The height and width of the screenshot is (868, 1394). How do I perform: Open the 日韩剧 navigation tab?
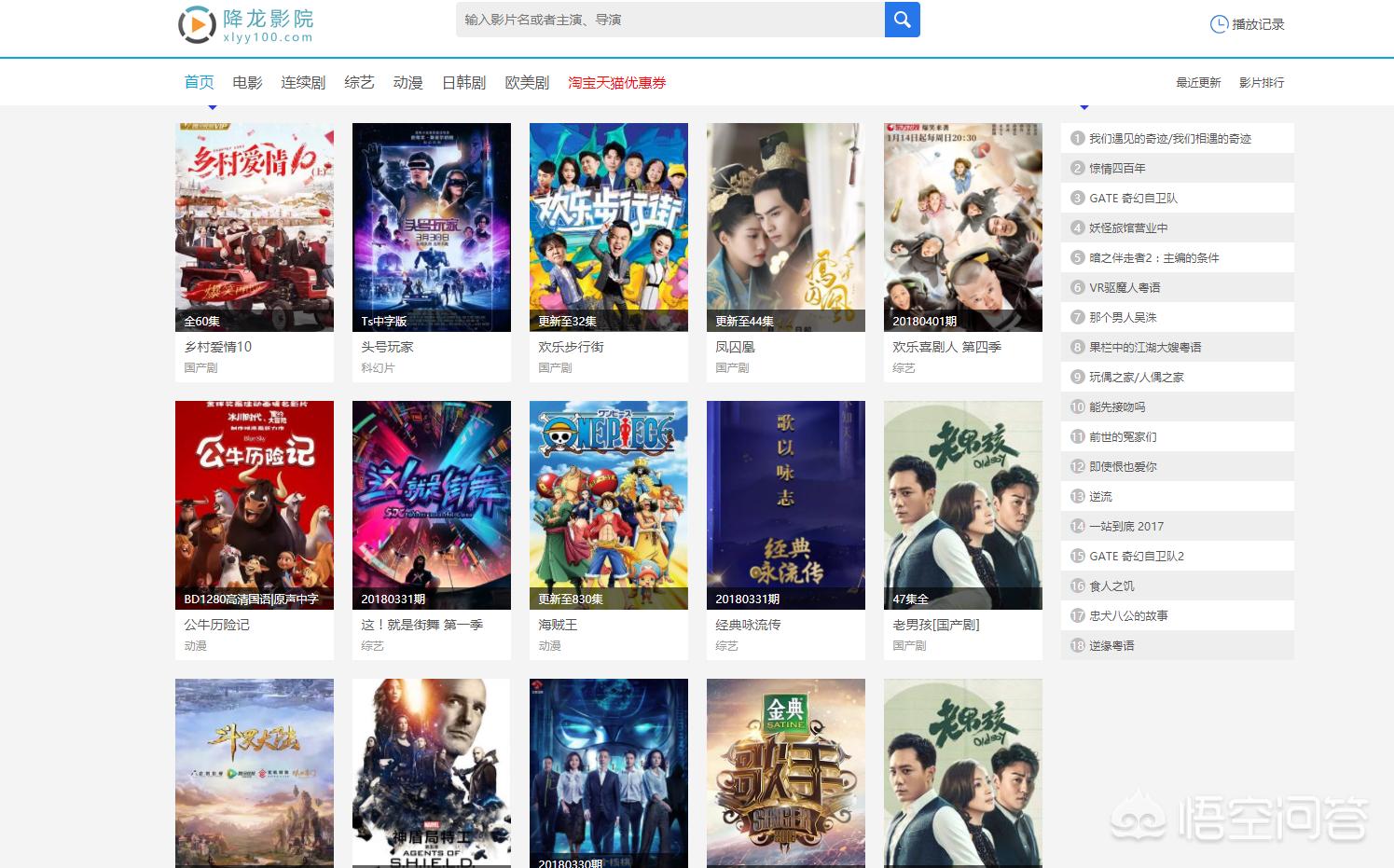pos(463,82)
